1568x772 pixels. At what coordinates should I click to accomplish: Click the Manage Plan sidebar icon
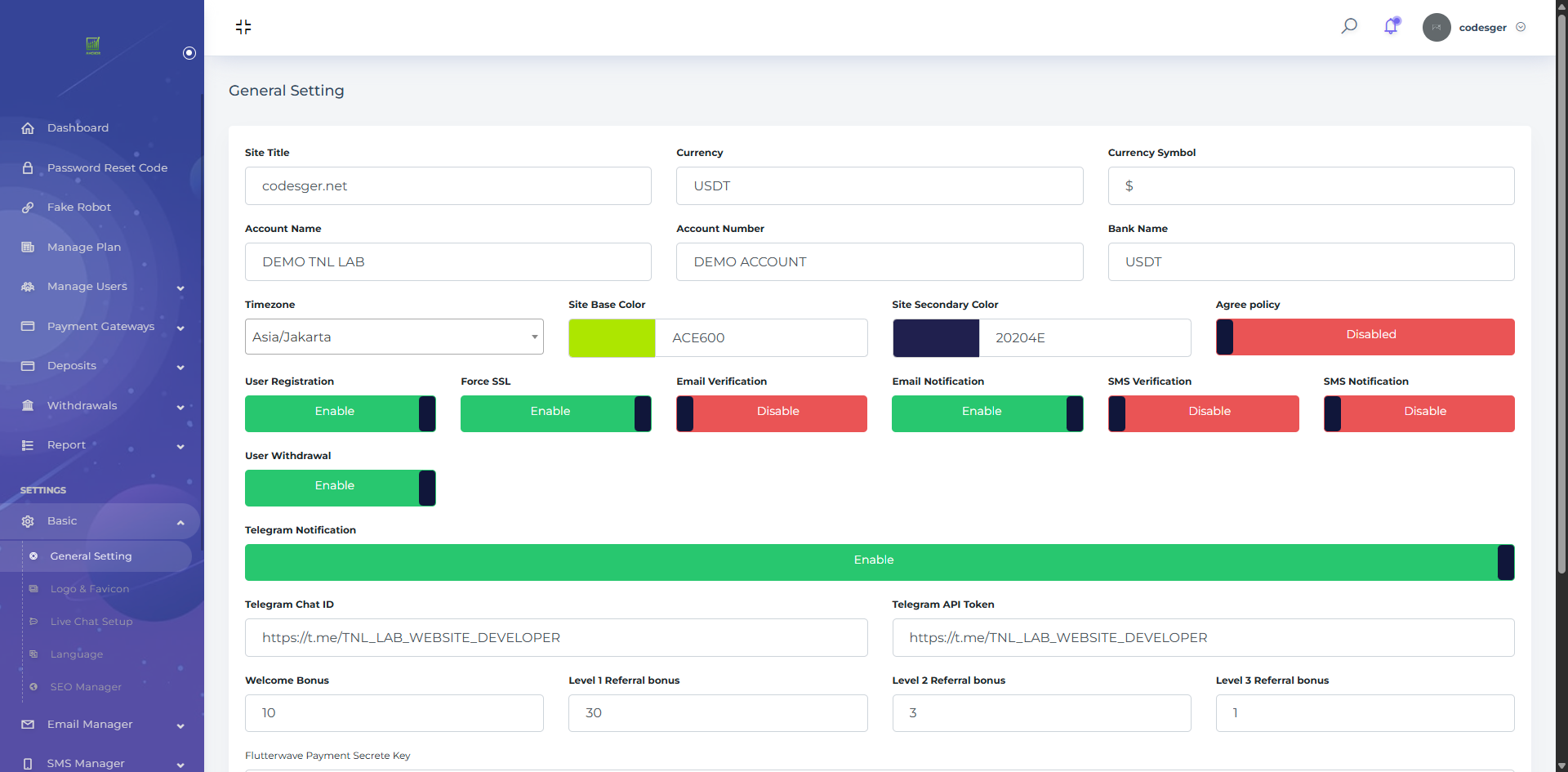coord(28,247)
